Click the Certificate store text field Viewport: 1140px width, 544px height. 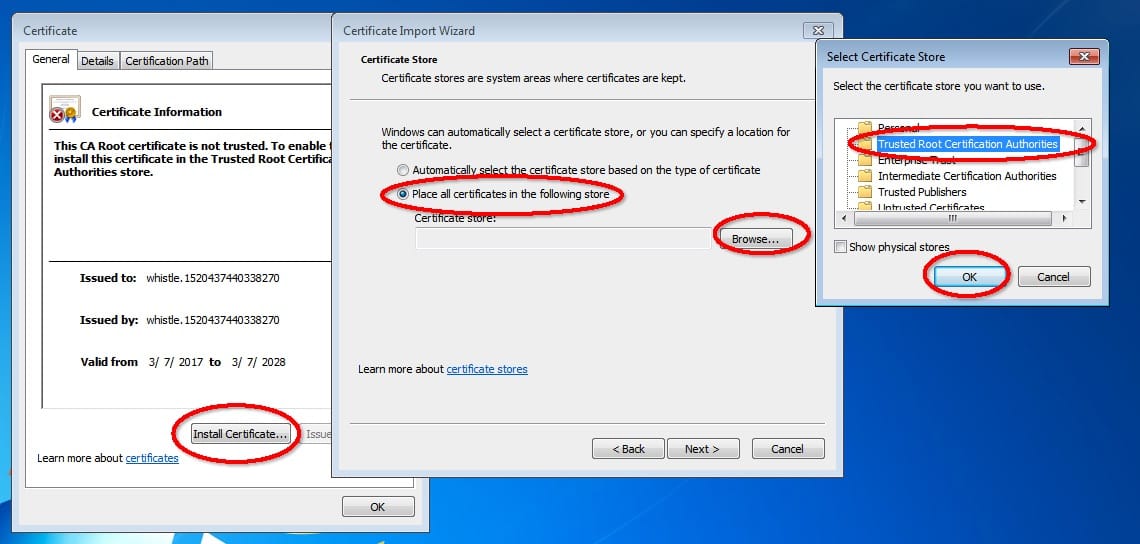pyautogui.click(x=563, y=238)
